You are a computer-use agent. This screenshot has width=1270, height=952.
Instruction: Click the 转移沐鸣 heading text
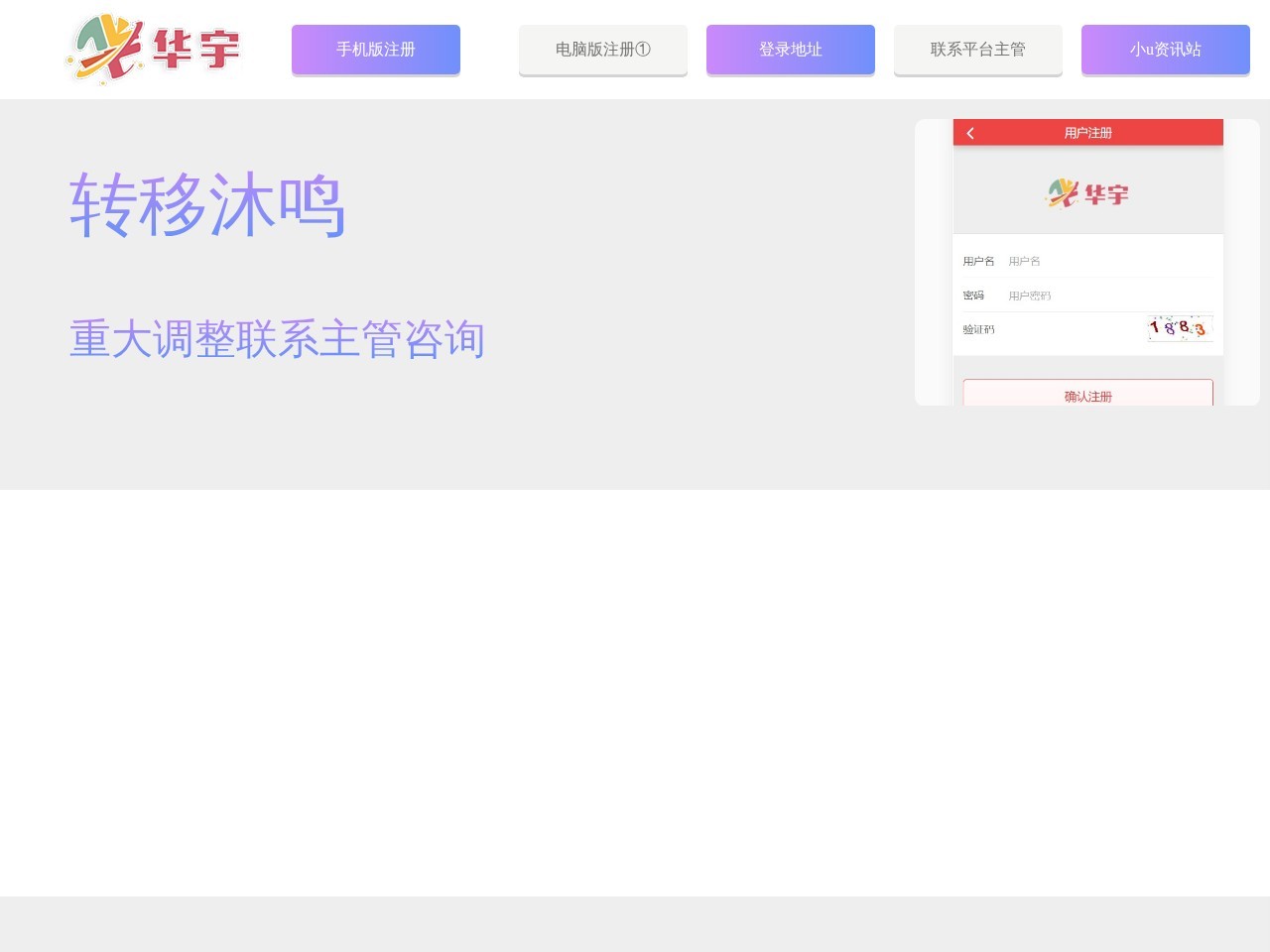coord(206,205)
